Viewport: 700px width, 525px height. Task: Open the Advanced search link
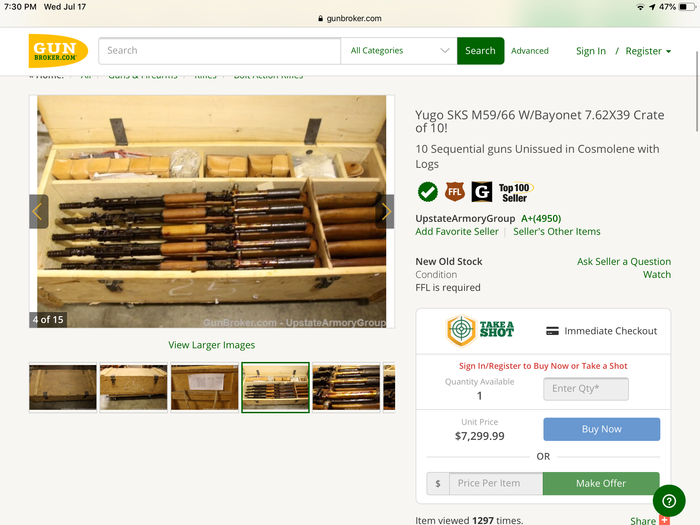(x=530, y=51)
